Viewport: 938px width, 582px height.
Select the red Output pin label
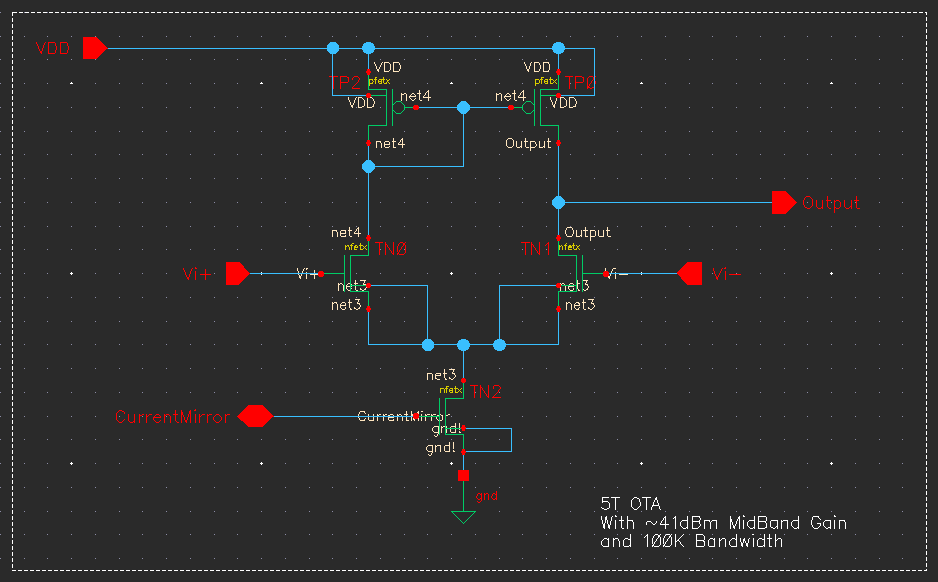[x=830, y=203]
